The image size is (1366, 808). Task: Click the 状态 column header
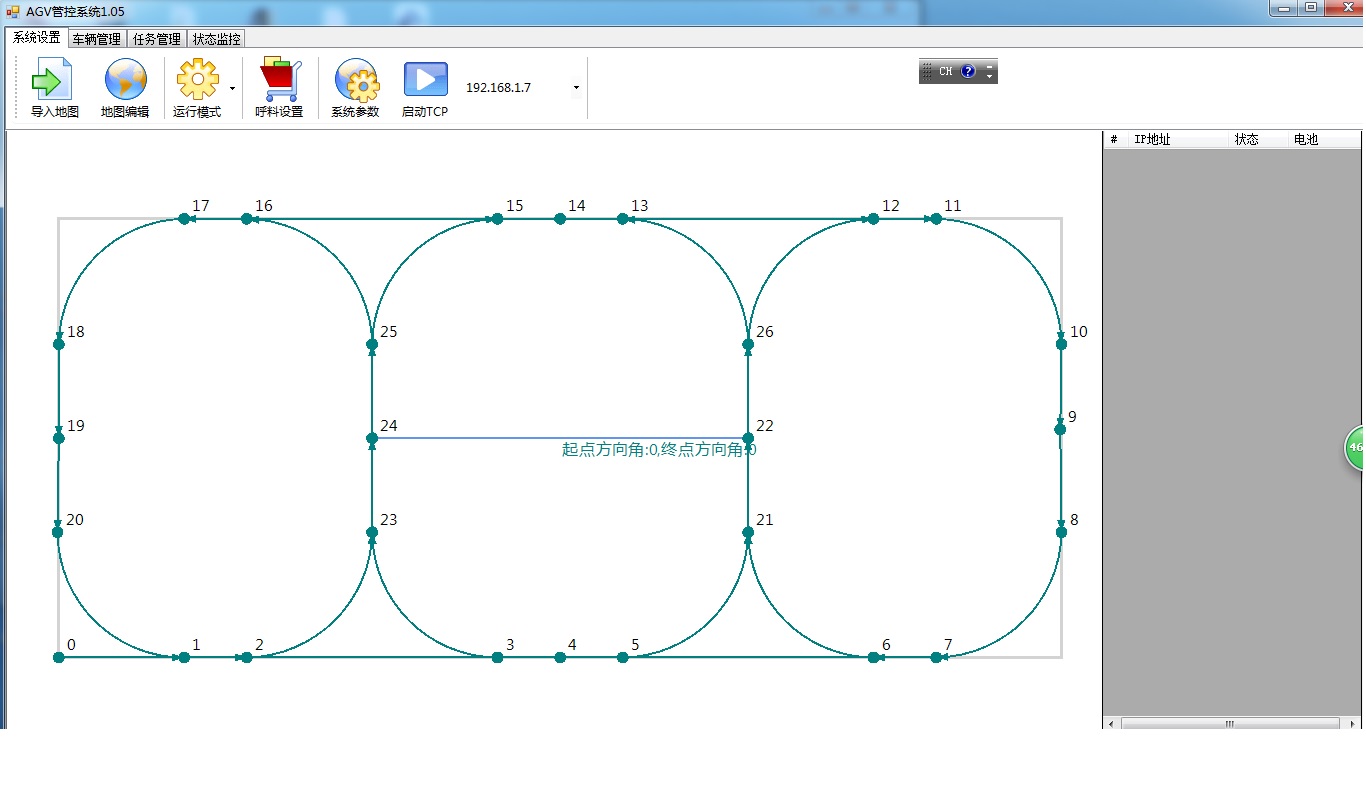[1258, 140]
